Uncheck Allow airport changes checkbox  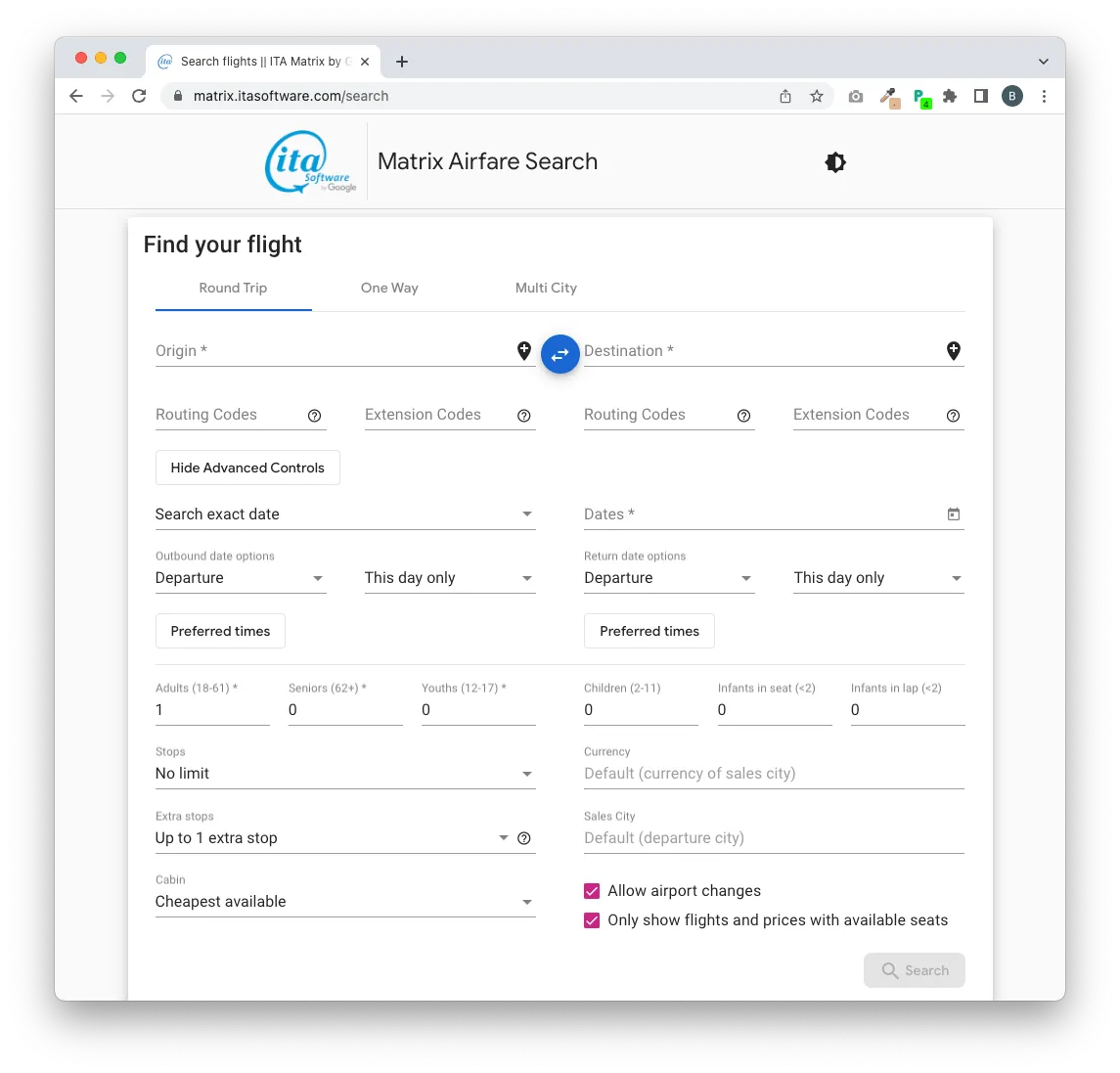tap(592, 891)
